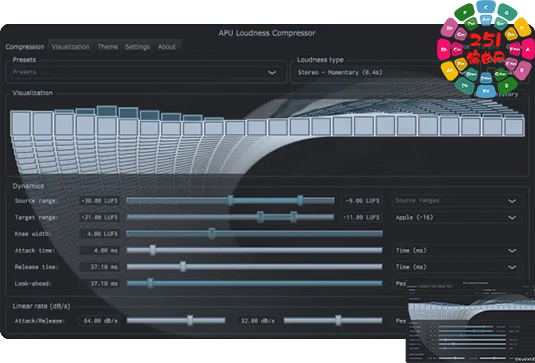
Task: Click the Target range lower slider handle
Action: [x=260, y=217]
